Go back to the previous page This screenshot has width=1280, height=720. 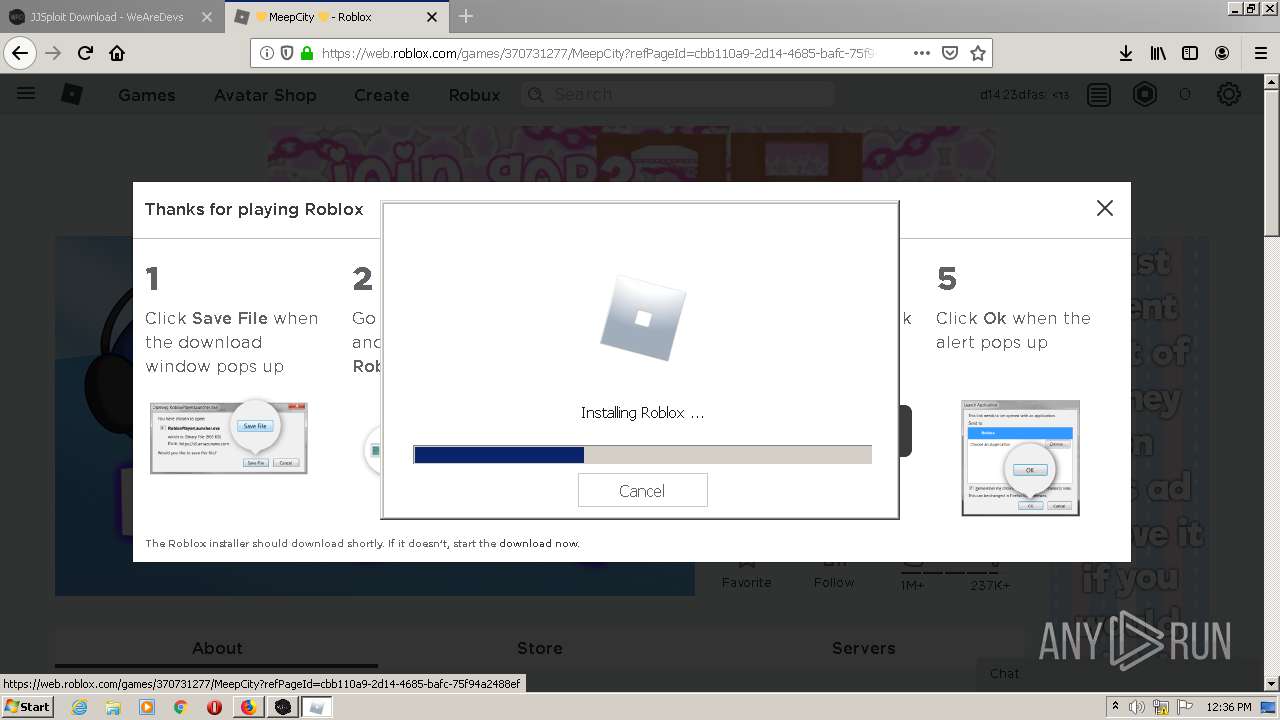pos(20,53)
